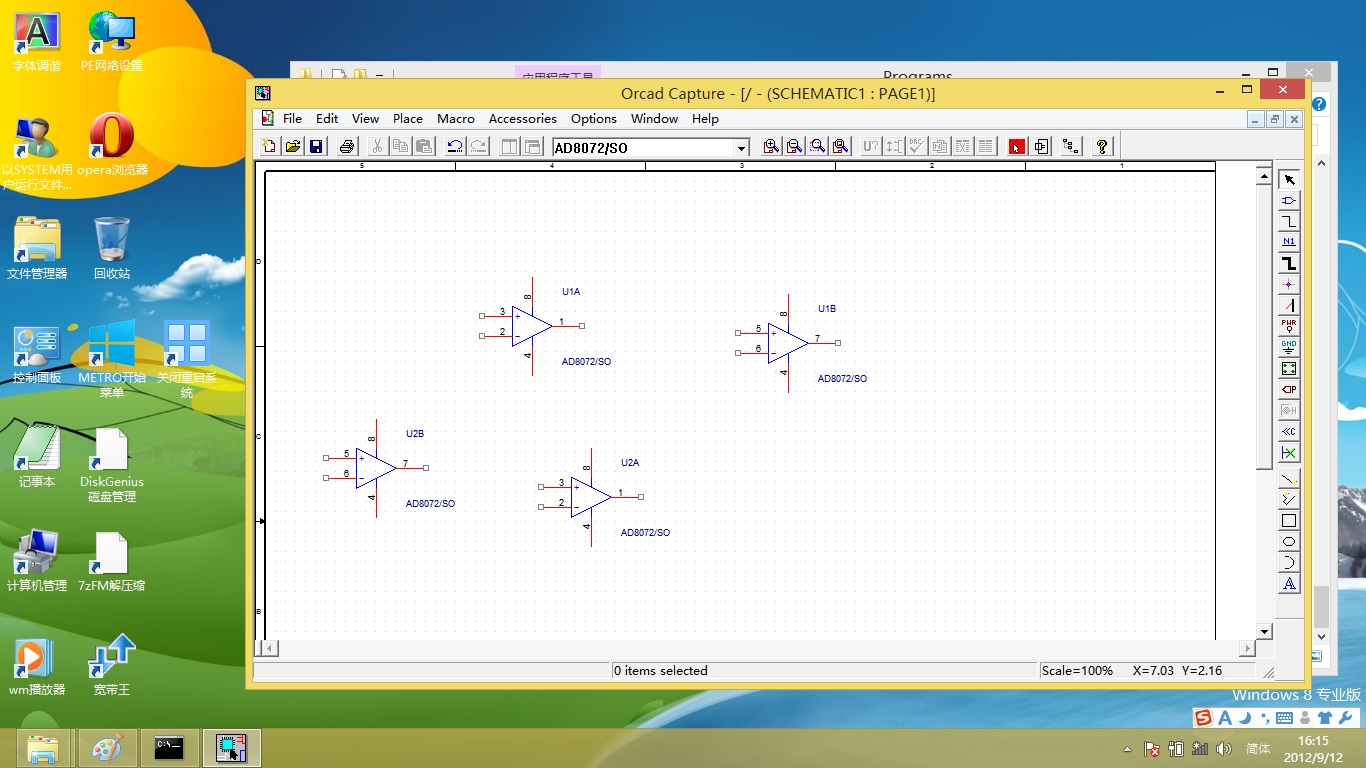This screenshot has width=1366, height=768.
Task: Open the Window menu
Action: pos(654,118)
